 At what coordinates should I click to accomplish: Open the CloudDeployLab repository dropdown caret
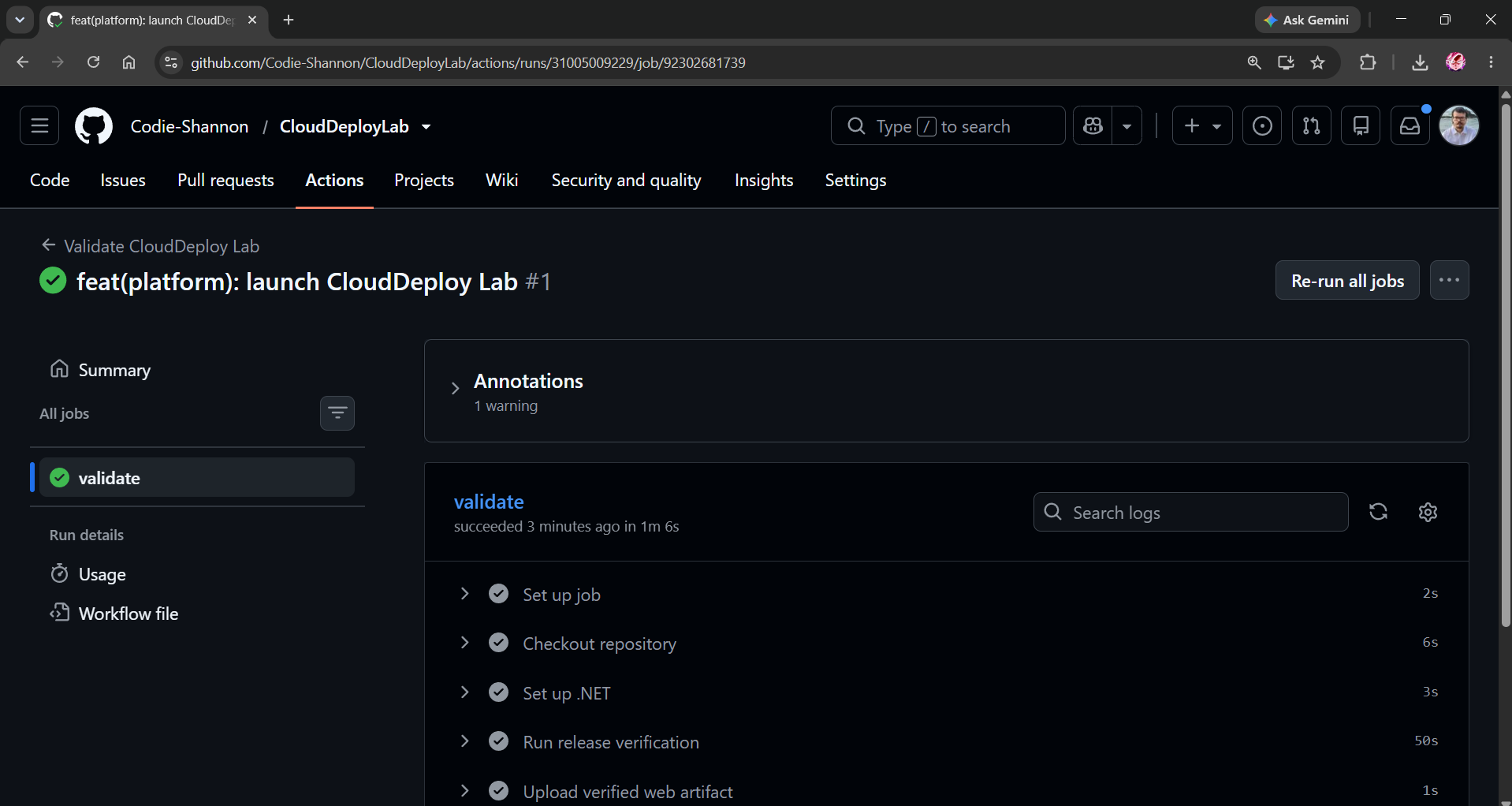(426, 126)
